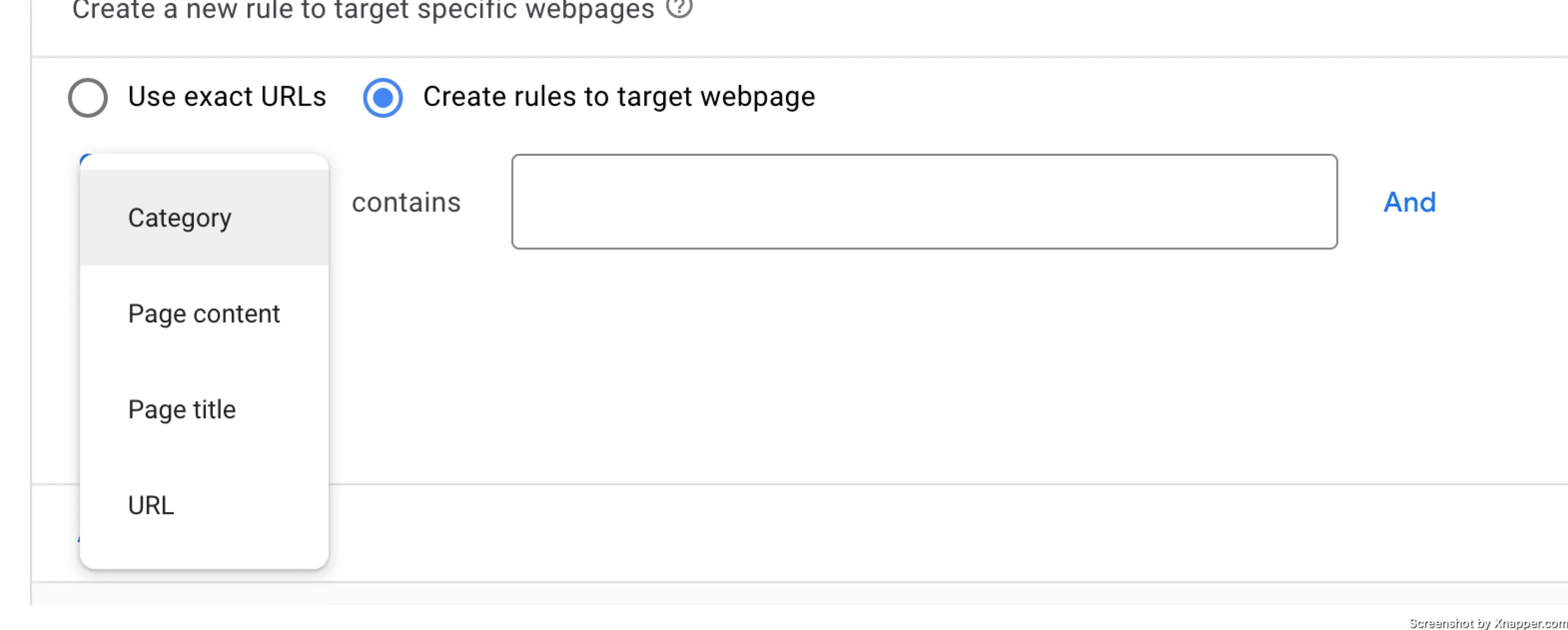Click the contains operator text
The image size is (1568, 630).
click(406, 202)
